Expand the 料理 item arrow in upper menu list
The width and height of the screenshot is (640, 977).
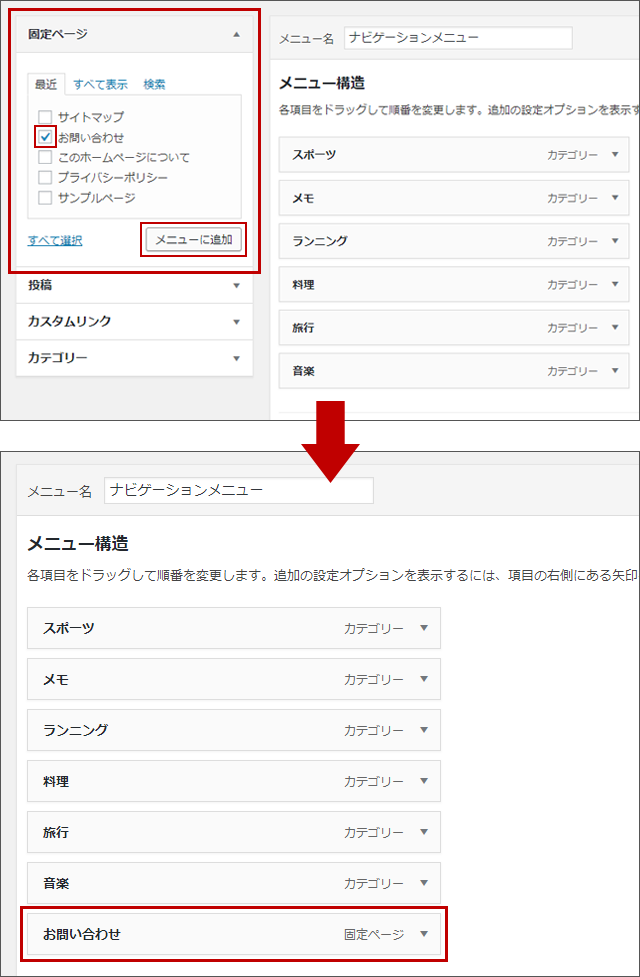click(x=615, y=285)
